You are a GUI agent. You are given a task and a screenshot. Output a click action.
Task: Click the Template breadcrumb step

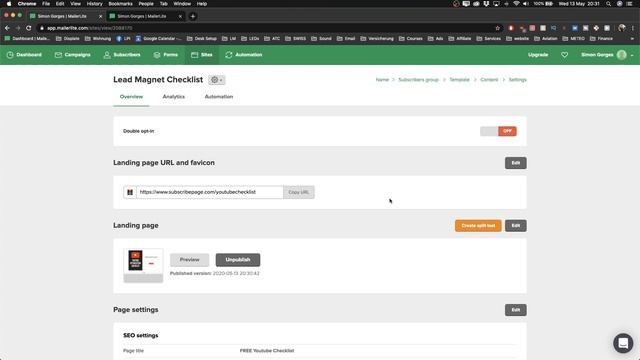pos(459,80)
